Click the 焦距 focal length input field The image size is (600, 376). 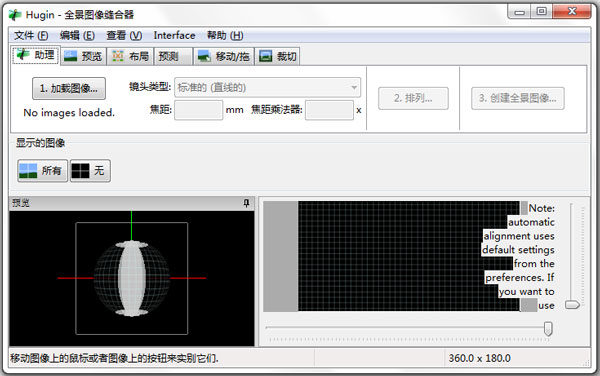(199, 110)
